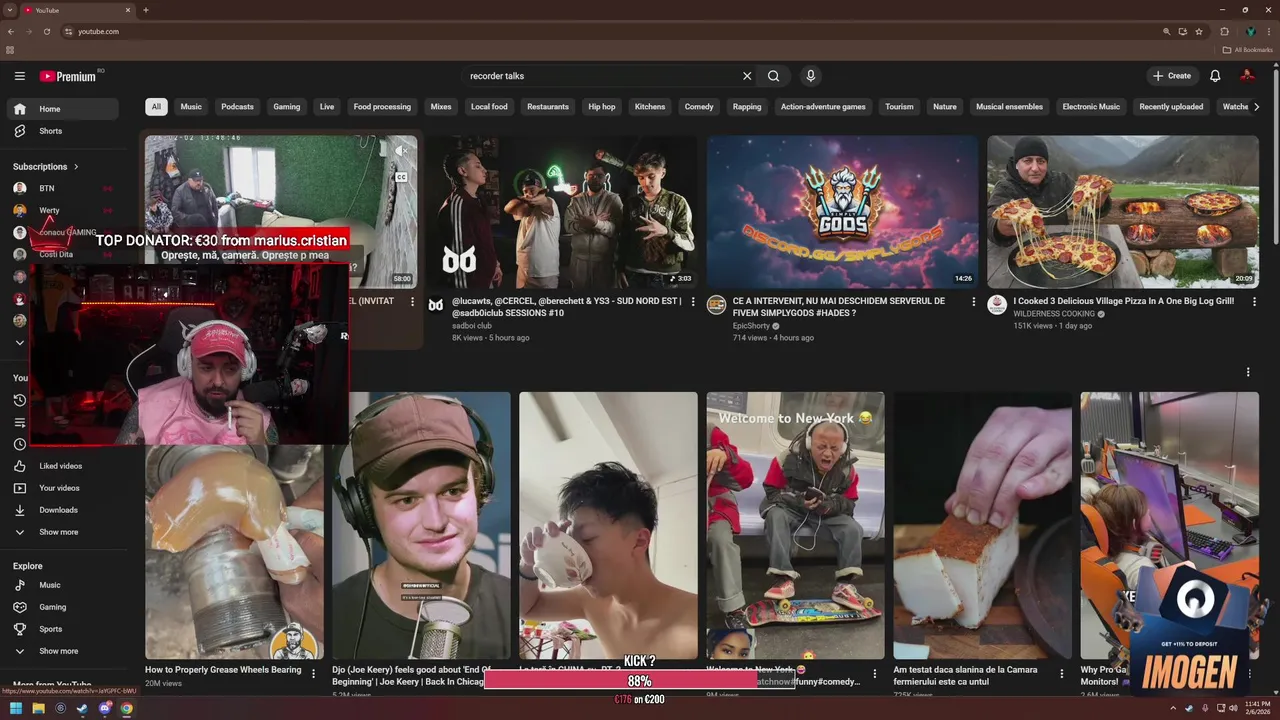Open the BTN subscription channel

click(62, 188)
